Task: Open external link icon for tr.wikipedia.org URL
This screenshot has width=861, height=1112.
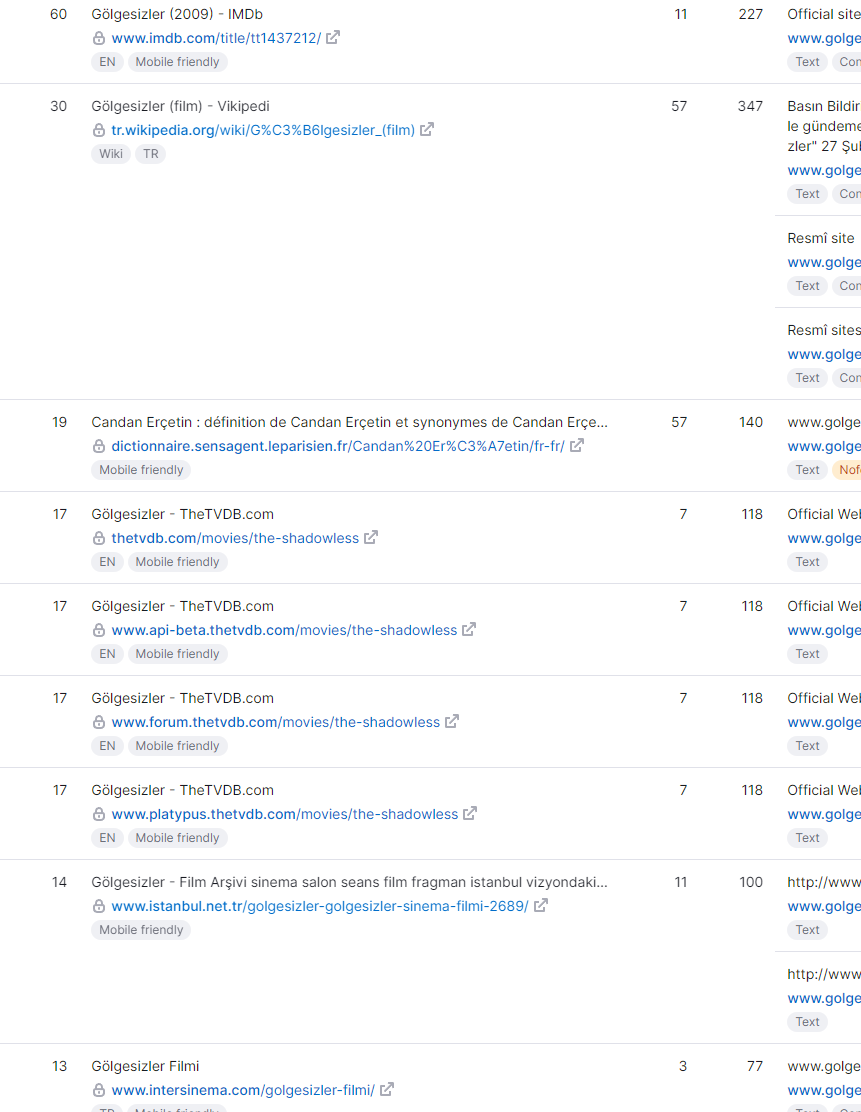Action: pos(427,130)
